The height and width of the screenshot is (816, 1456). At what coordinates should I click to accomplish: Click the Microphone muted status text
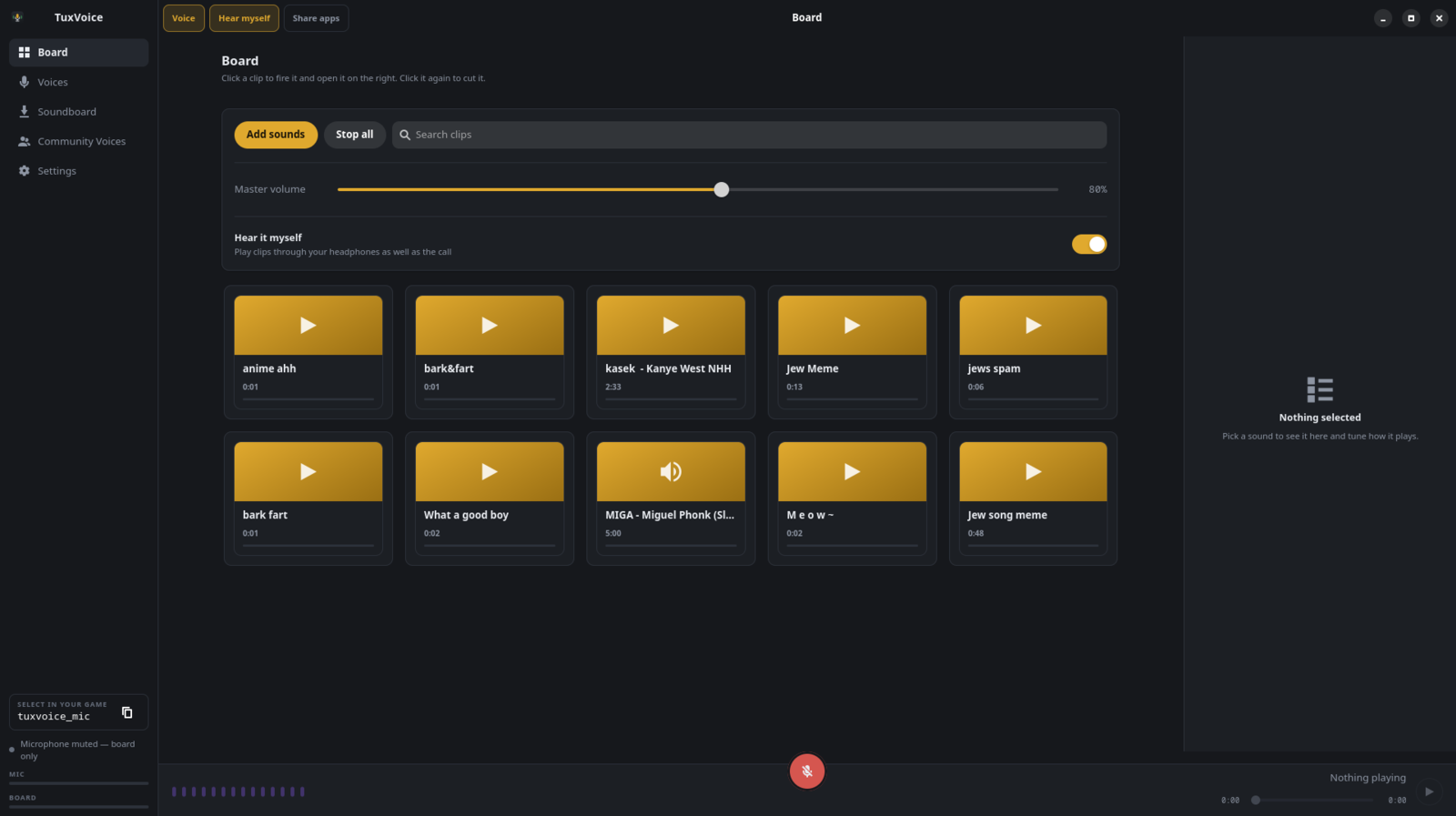point(77,750)
